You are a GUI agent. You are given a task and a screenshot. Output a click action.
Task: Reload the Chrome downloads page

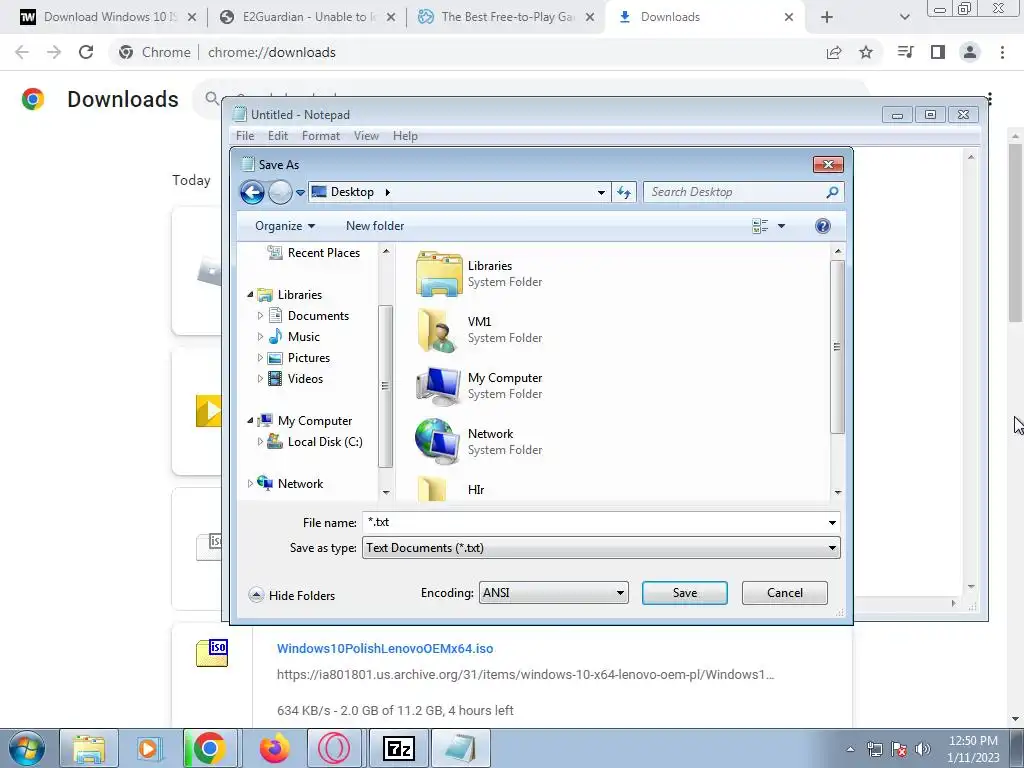(x=86, y=52)
